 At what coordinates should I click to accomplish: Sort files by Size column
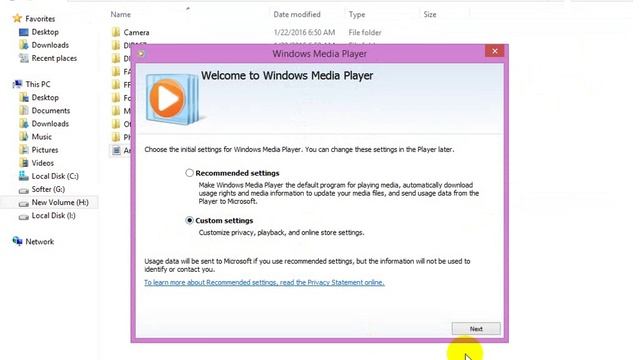430,14
